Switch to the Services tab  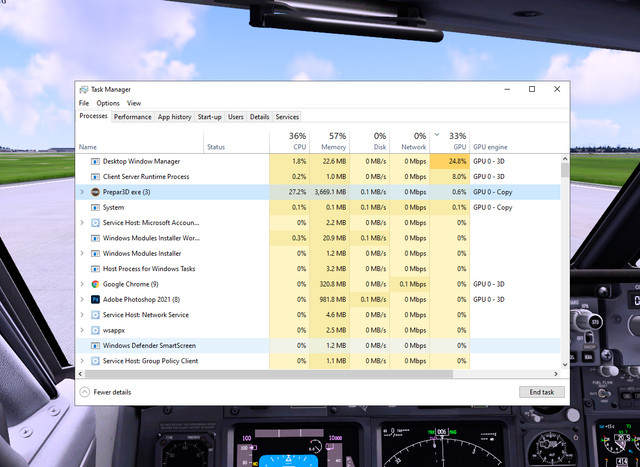(x=287, y=117)
